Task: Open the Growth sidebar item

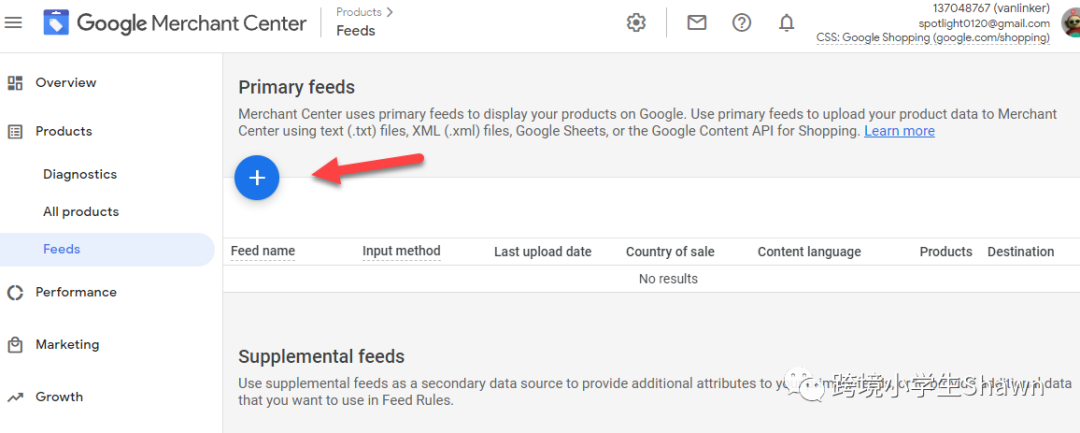Action: point(59,396)
